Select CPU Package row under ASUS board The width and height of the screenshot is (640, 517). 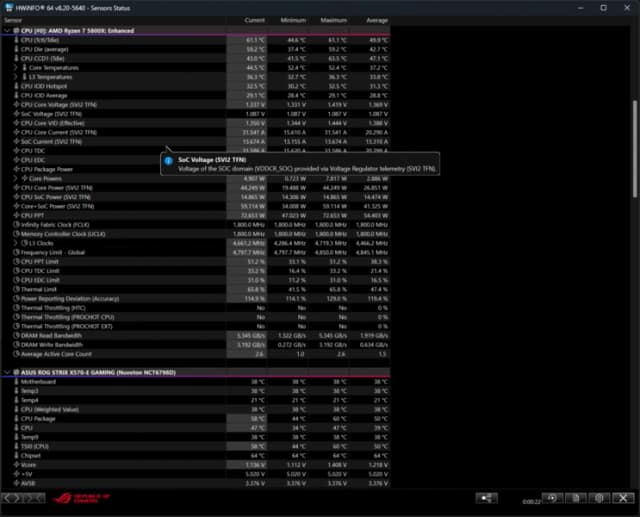coord(196,419)
